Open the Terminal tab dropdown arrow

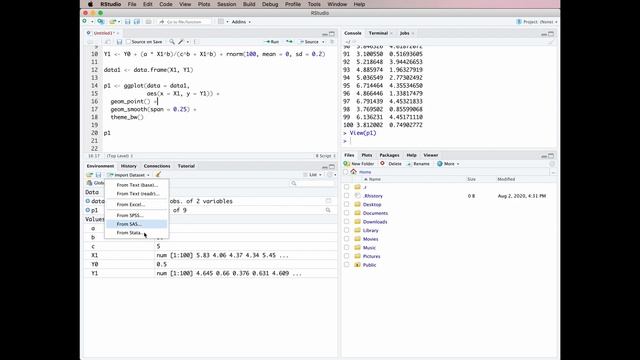[391, 33]
